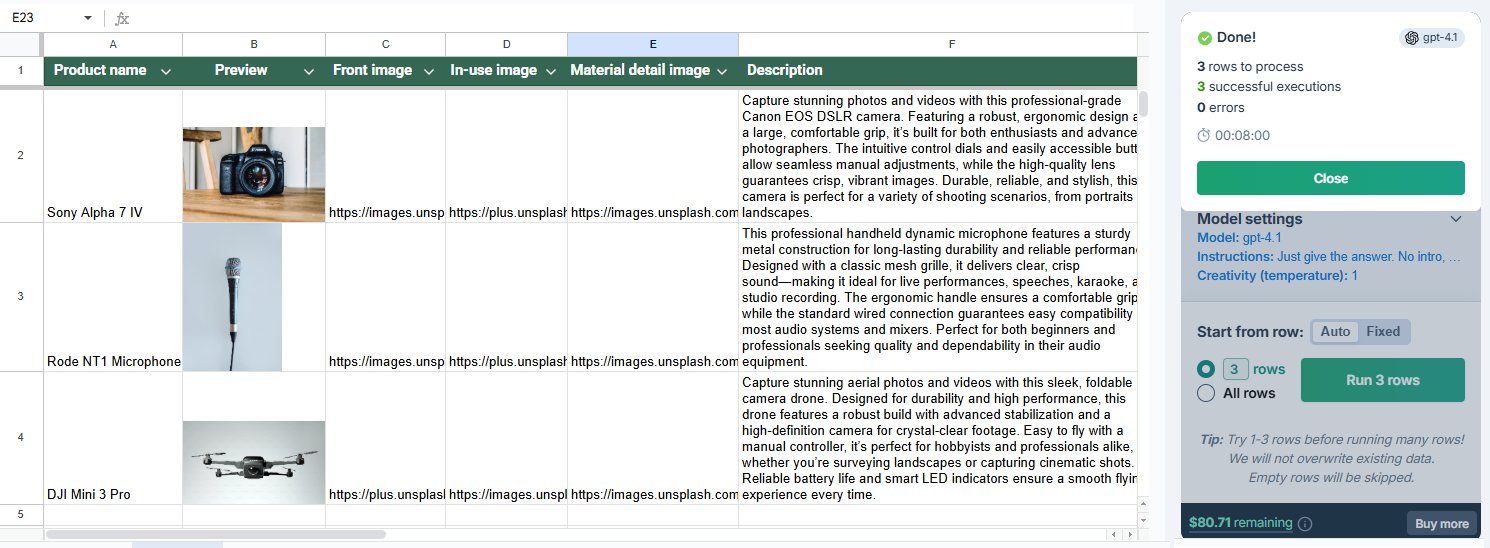Click the gpt-4.1 model badge
1490x548 pixels.
pos(1432,38)
